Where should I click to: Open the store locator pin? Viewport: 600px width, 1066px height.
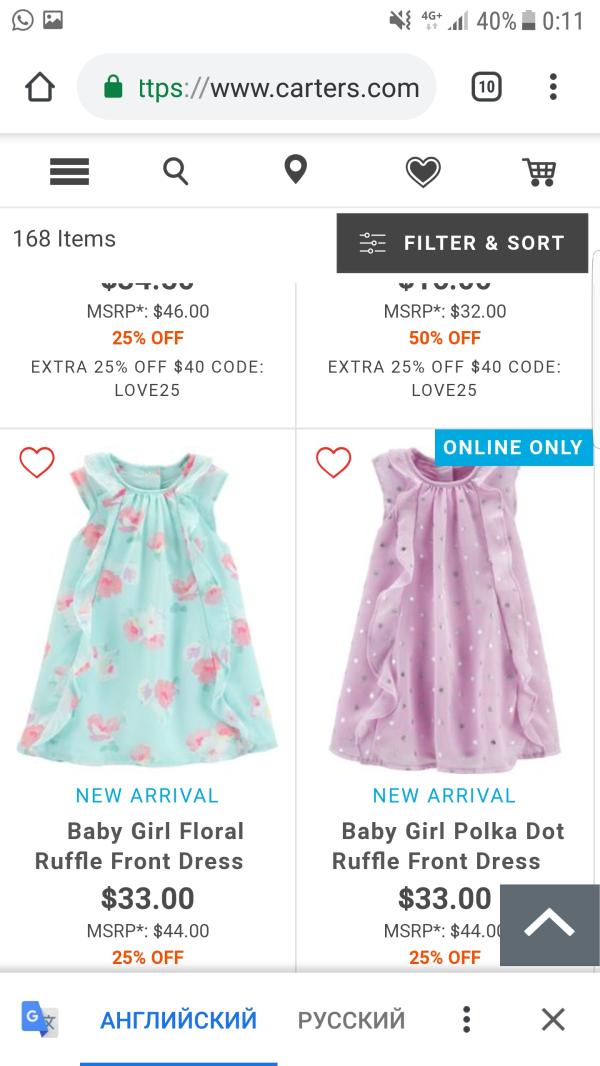(x=295, y=170)
